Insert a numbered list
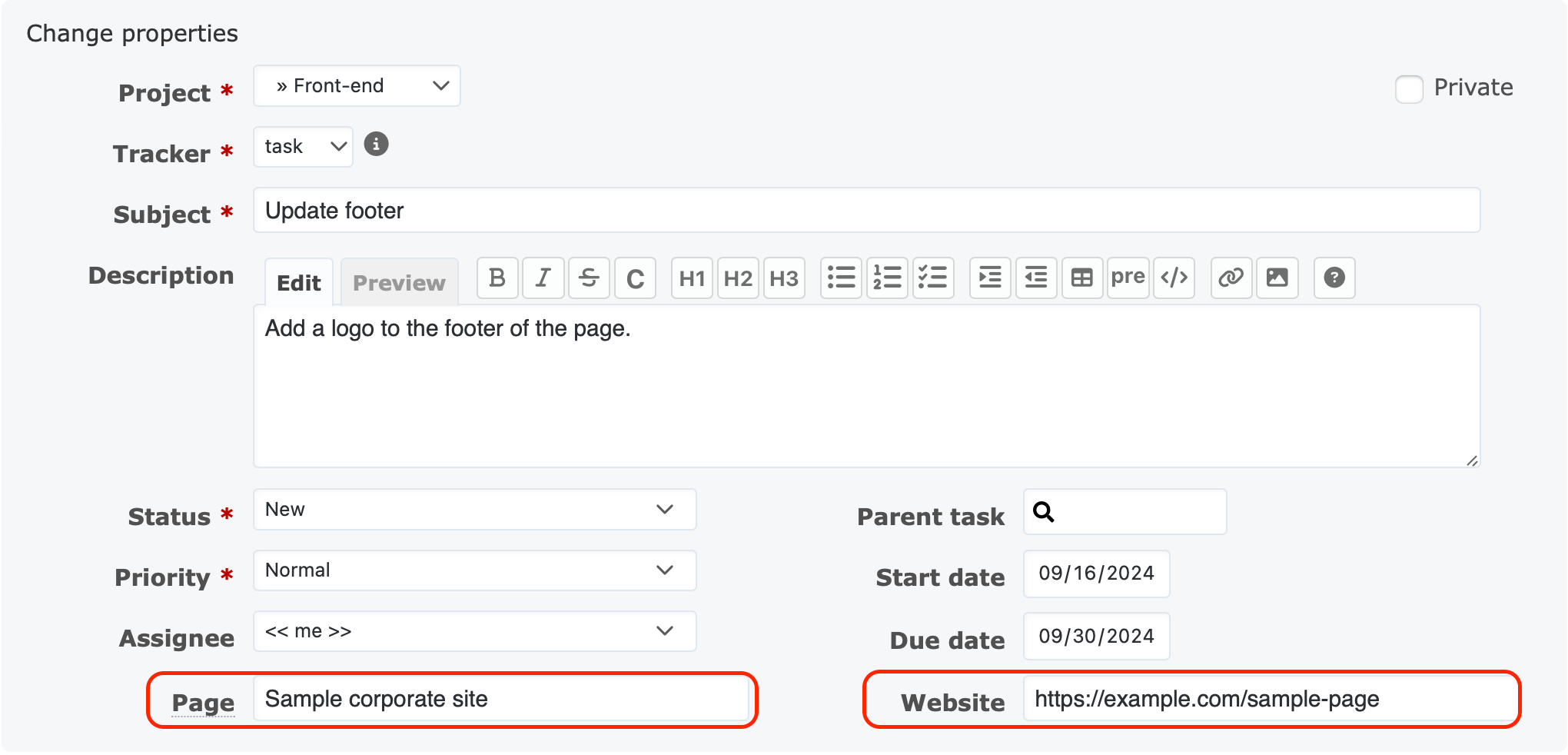1568x755 pixels. pos(887,278)
